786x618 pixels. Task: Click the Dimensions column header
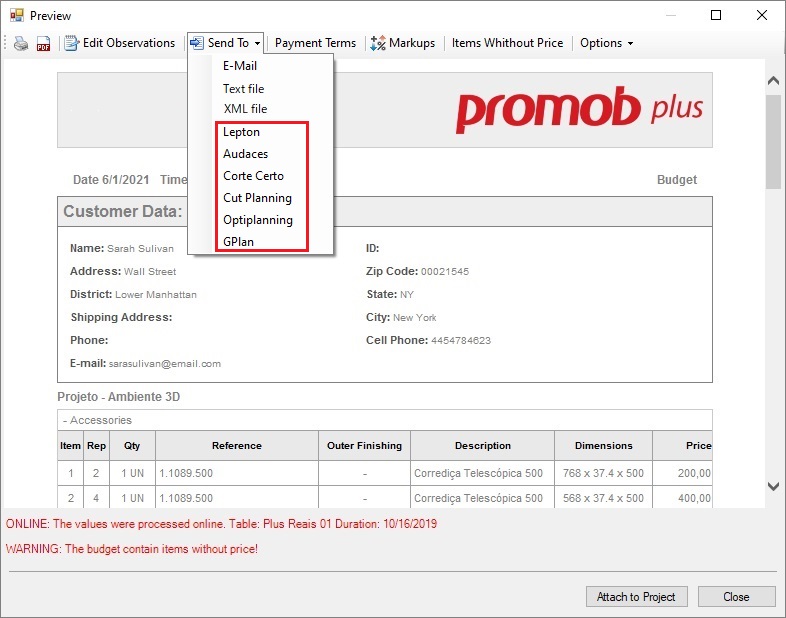pyautogui.click(x=604, y=446)
